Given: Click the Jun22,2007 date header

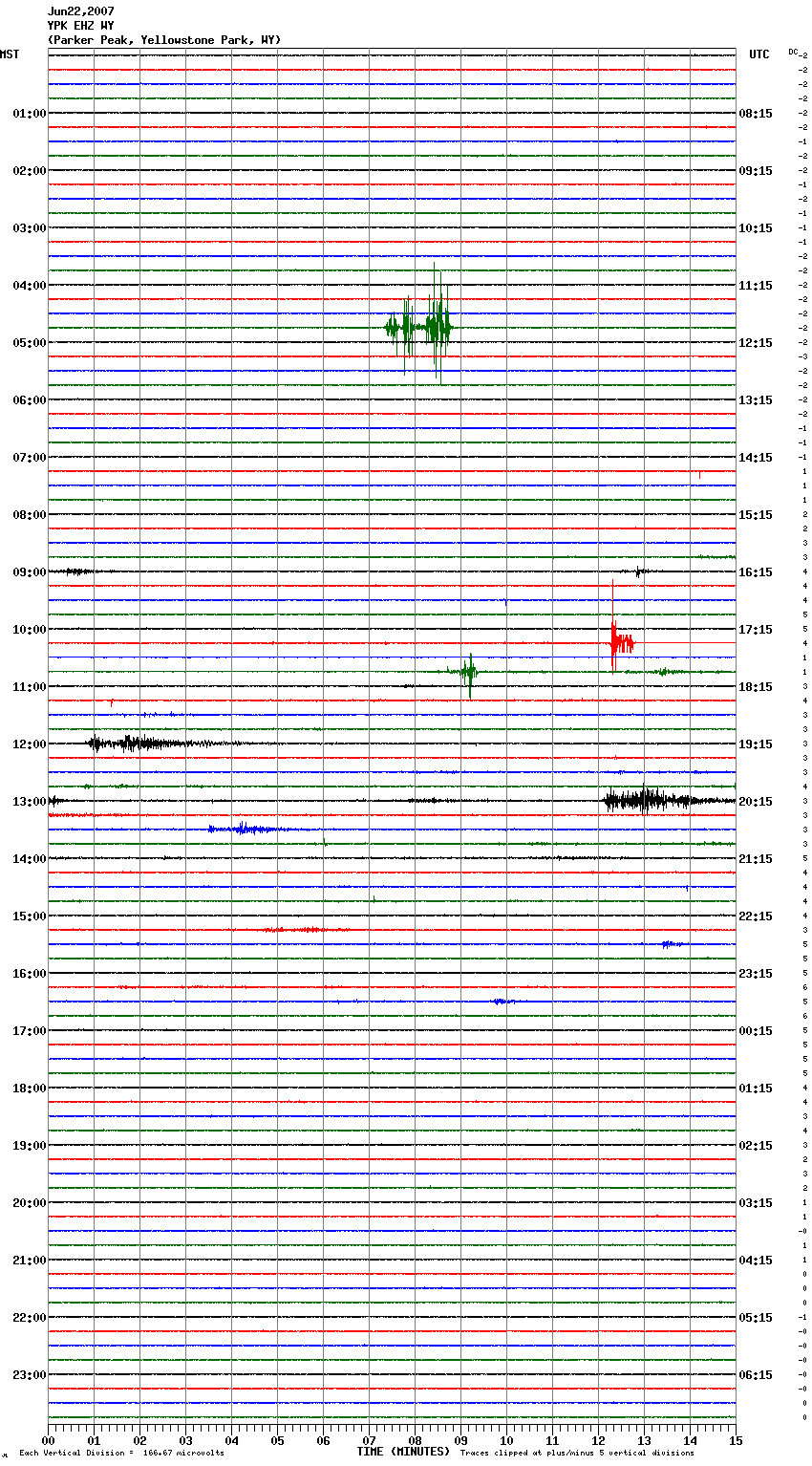Looking at the screenshot, I should tap(80, 11).
